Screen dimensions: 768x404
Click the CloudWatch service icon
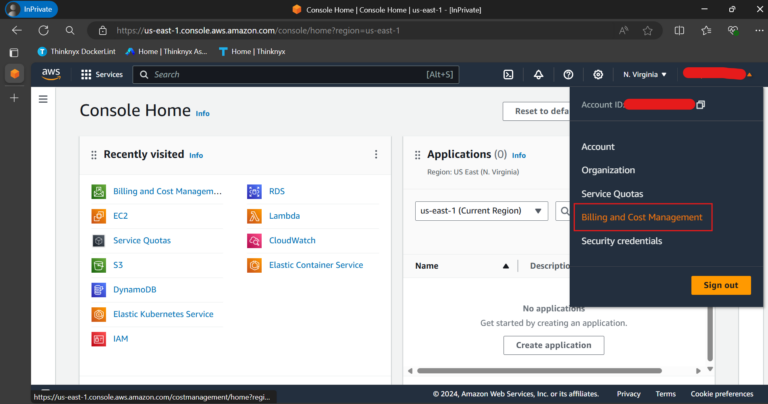tap(254, 240)
